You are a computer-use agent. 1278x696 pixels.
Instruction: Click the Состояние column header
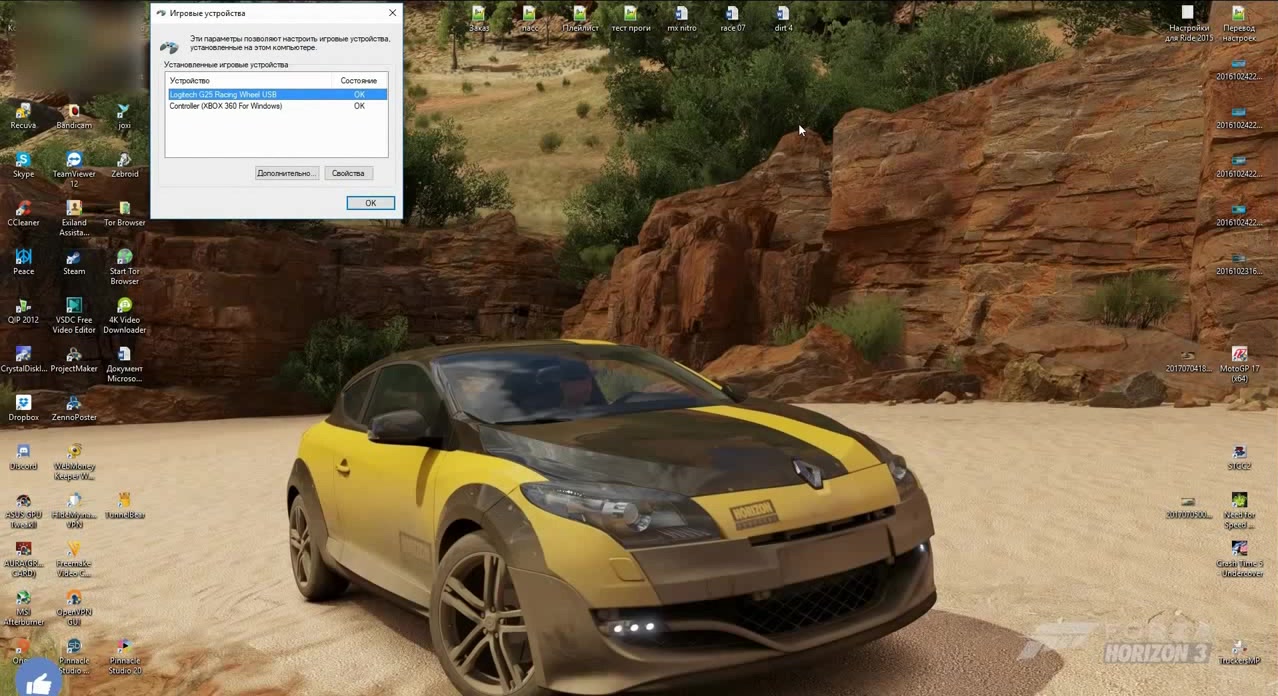[x=358, y=80]
